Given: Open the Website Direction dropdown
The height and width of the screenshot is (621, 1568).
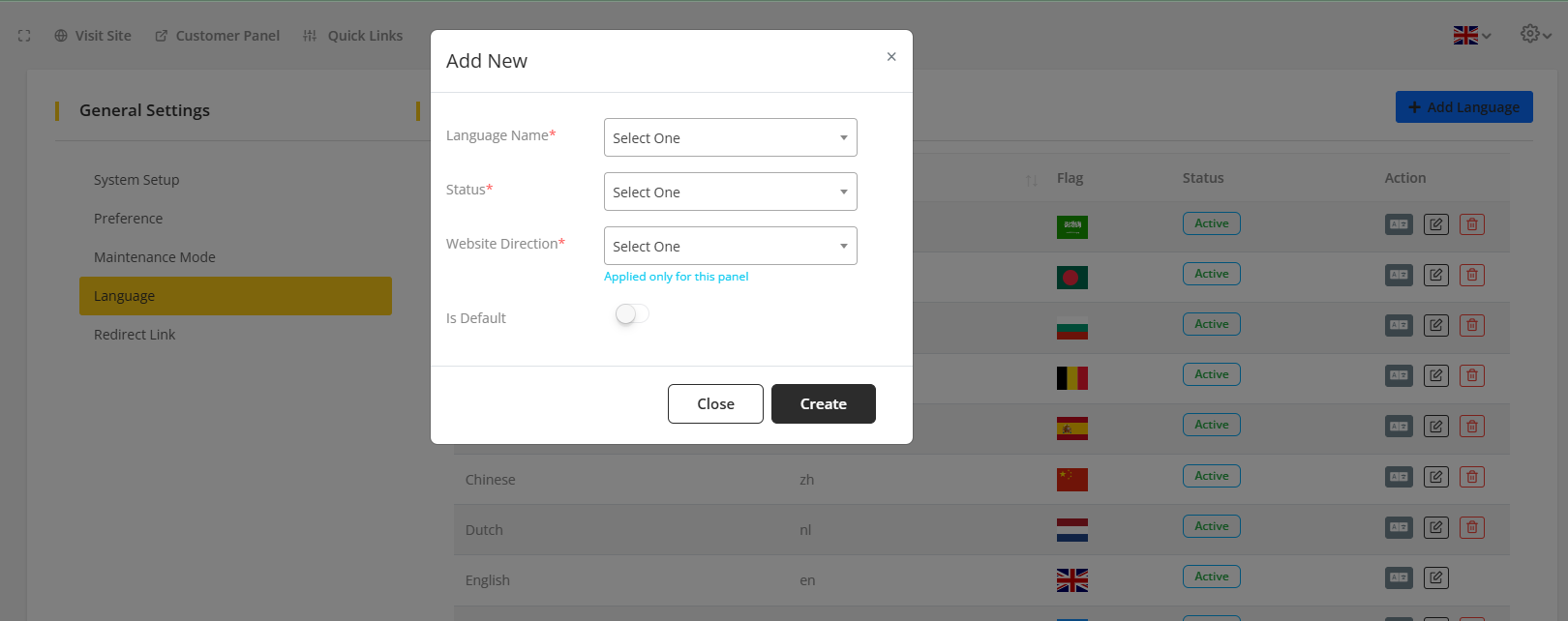Looking at the screenshot, I should click(x=730, y=246).
